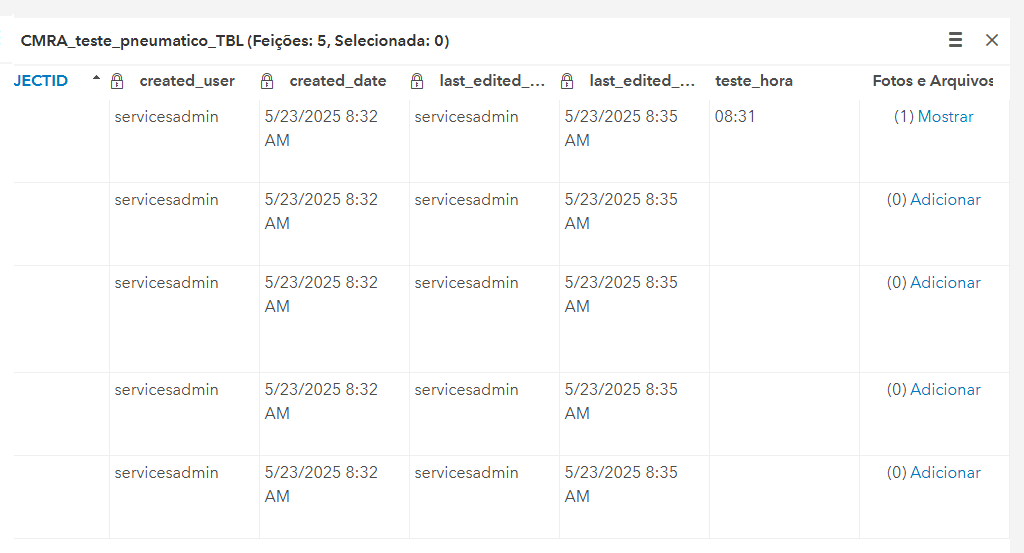
Task: Open the table options hamburger menu
Action: [955, 40]
